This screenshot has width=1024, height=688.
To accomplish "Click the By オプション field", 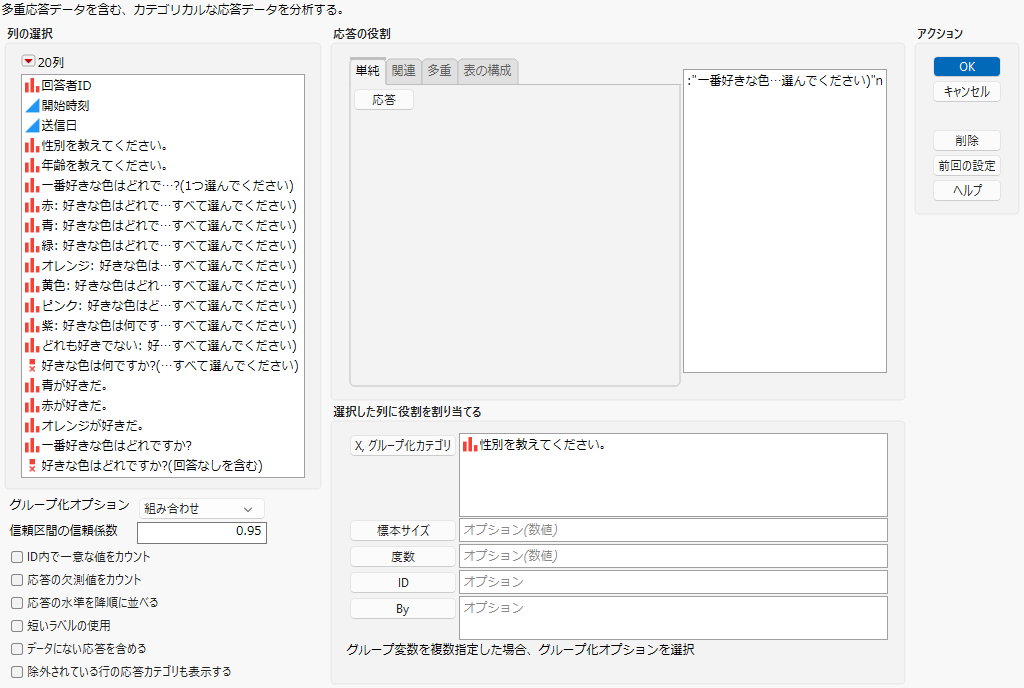I will click(673, 618).
